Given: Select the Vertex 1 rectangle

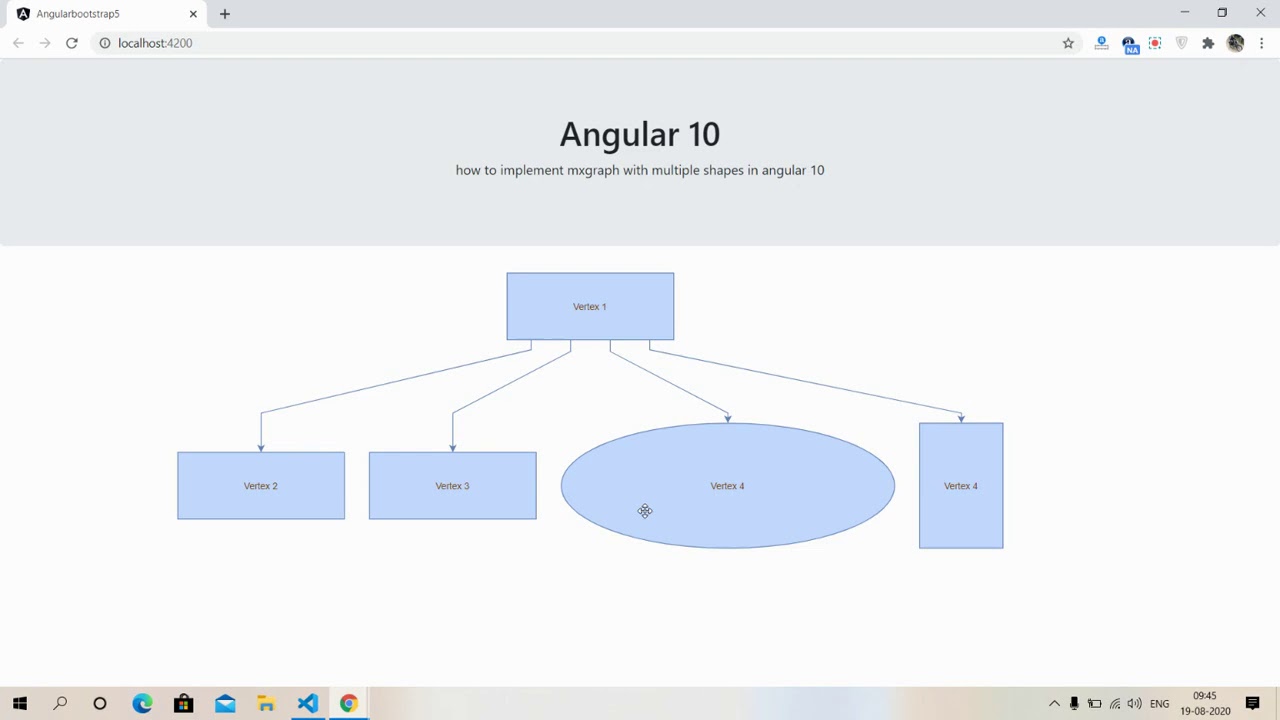Looking at the screenshot, I should [x=590, y=306].
